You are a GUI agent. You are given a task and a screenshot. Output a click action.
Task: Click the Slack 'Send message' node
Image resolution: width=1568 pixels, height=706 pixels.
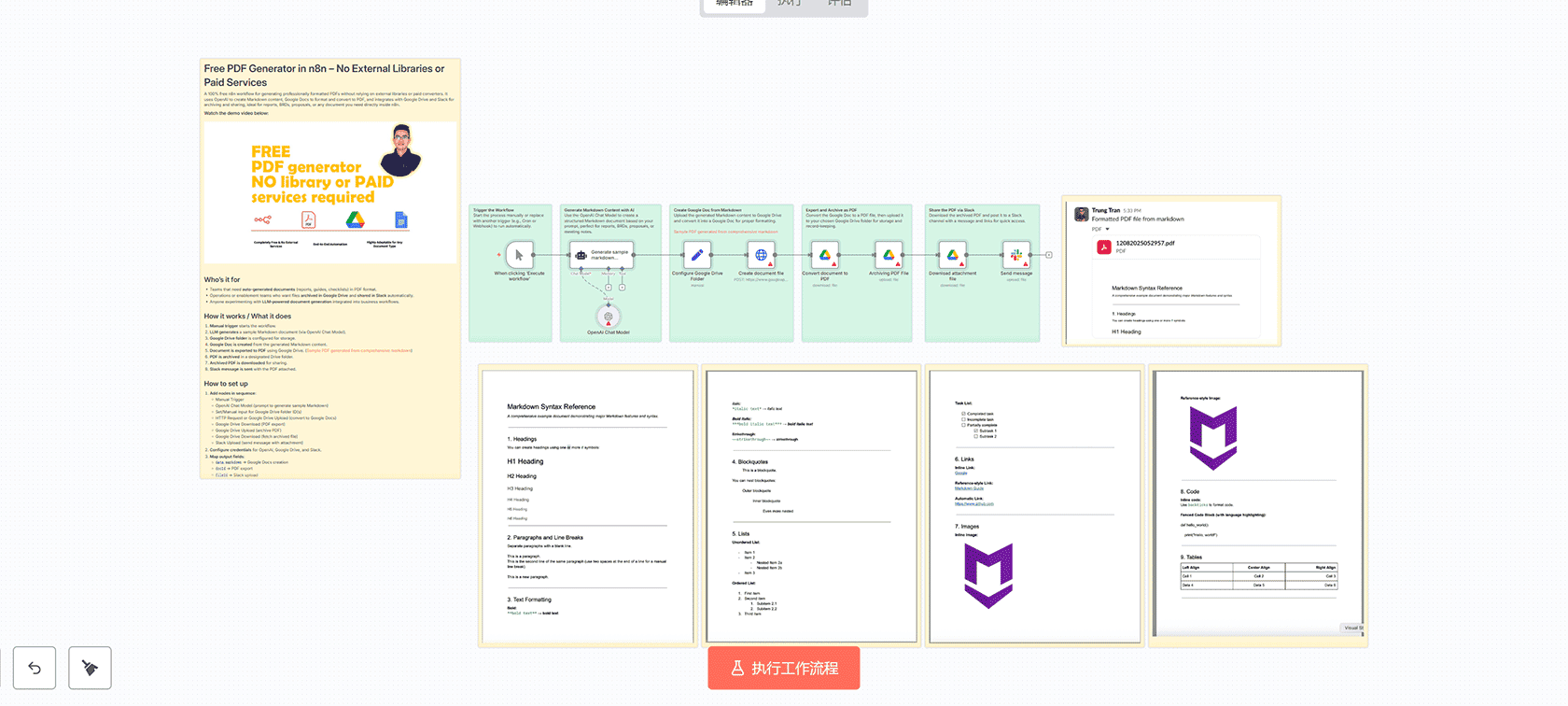1016,255
